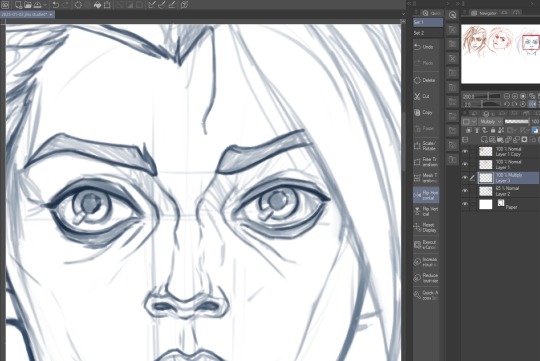The image size is (540, 361).
Task: Click the Save icon in top toolbar
Action: click(x=38, y=4)
